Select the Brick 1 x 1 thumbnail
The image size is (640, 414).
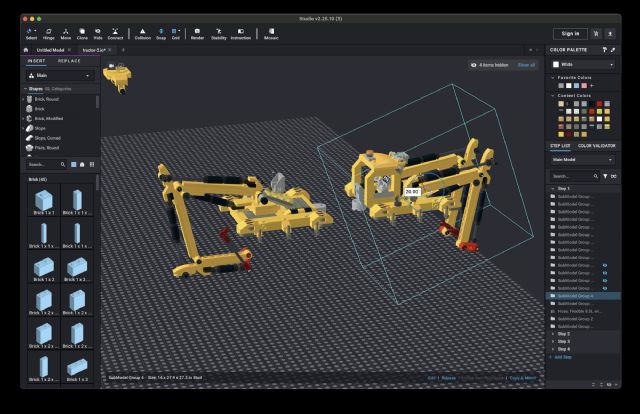point(44,200)
